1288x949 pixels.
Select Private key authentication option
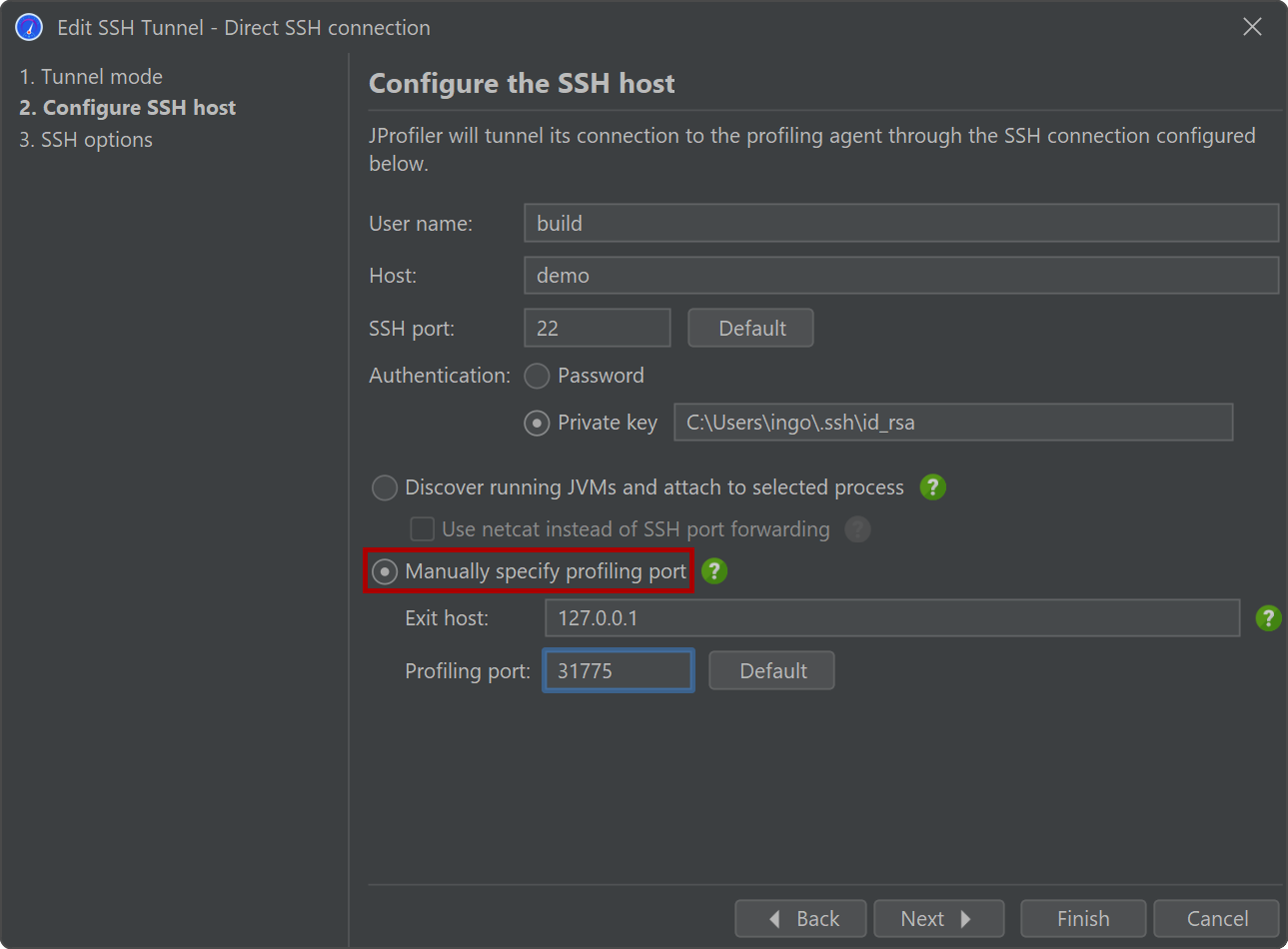pos(538,423)
